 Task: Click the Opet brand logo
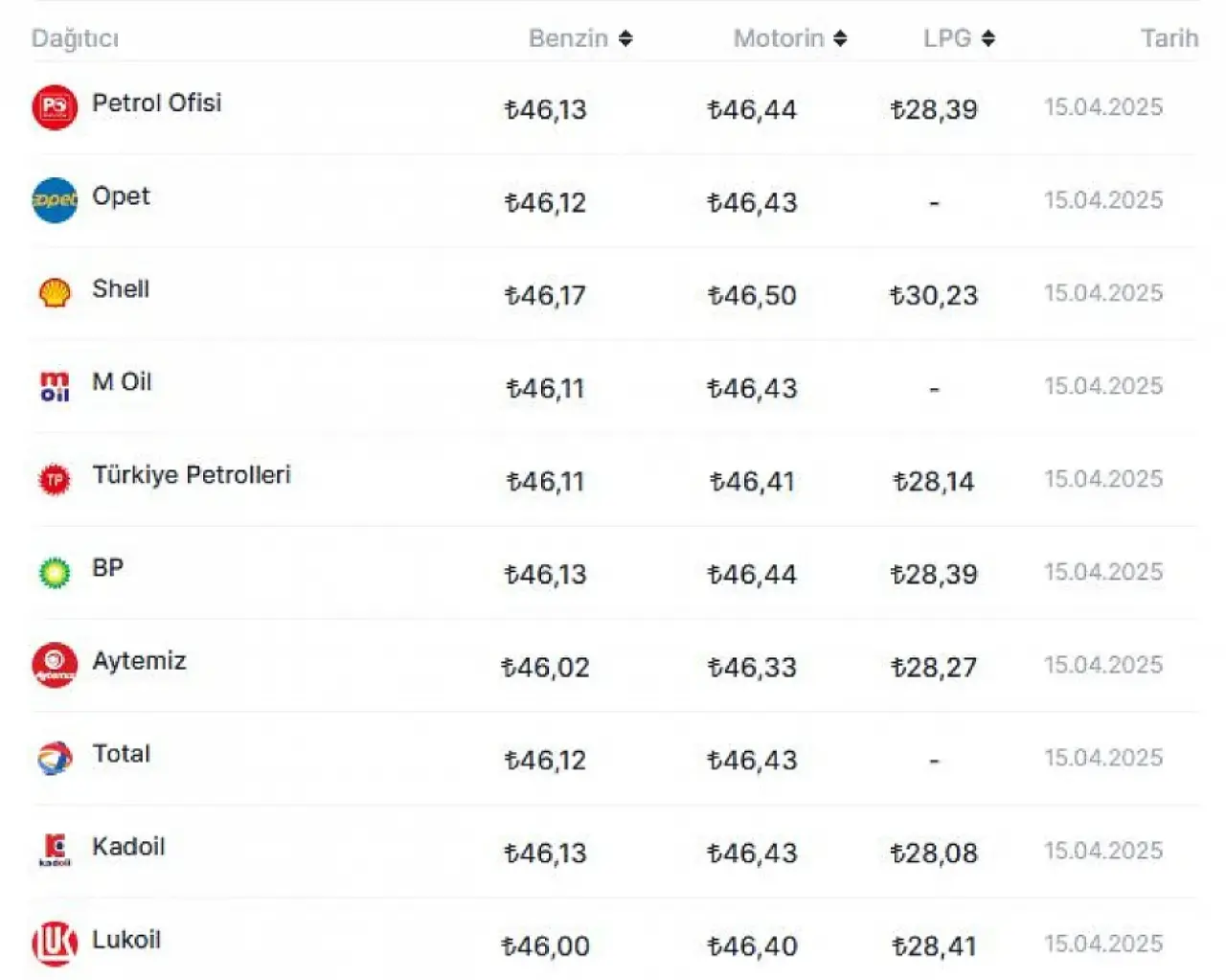pos(55,200)
